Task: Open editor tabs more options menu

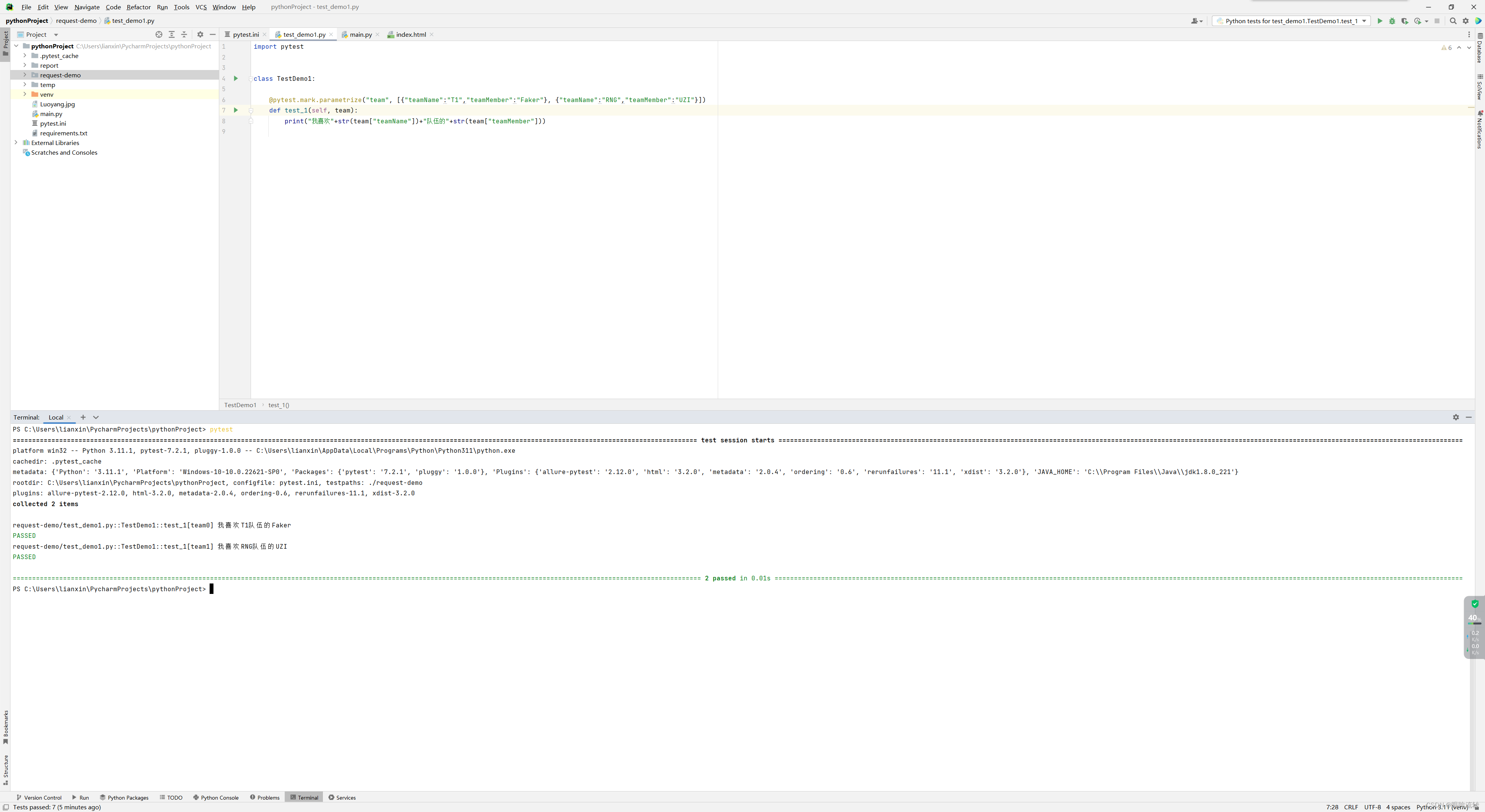Action: [x=1469, y=34]
